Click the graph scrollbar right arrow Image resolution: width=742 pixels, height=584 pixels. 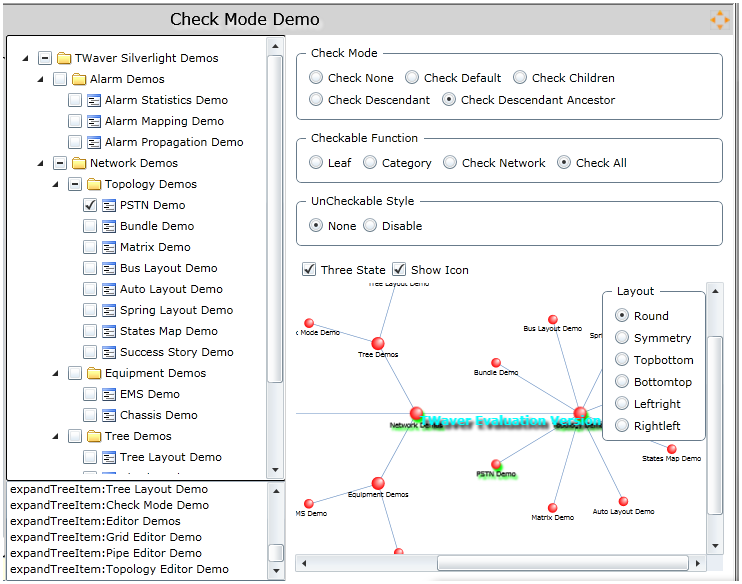click(698, 563)
